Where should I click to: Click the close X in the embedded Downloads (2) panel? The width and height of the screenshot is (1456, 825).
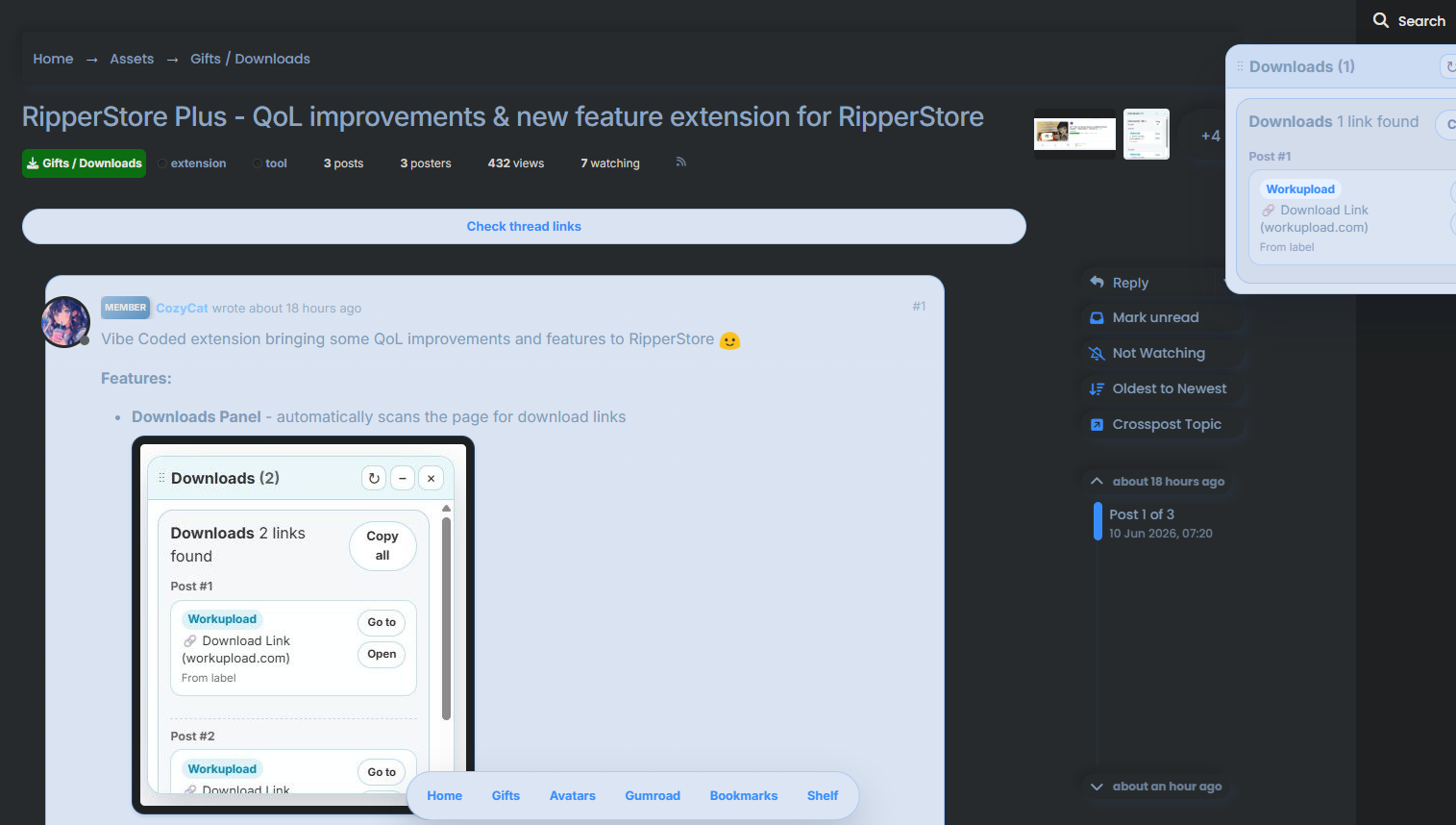pos(432,478)
